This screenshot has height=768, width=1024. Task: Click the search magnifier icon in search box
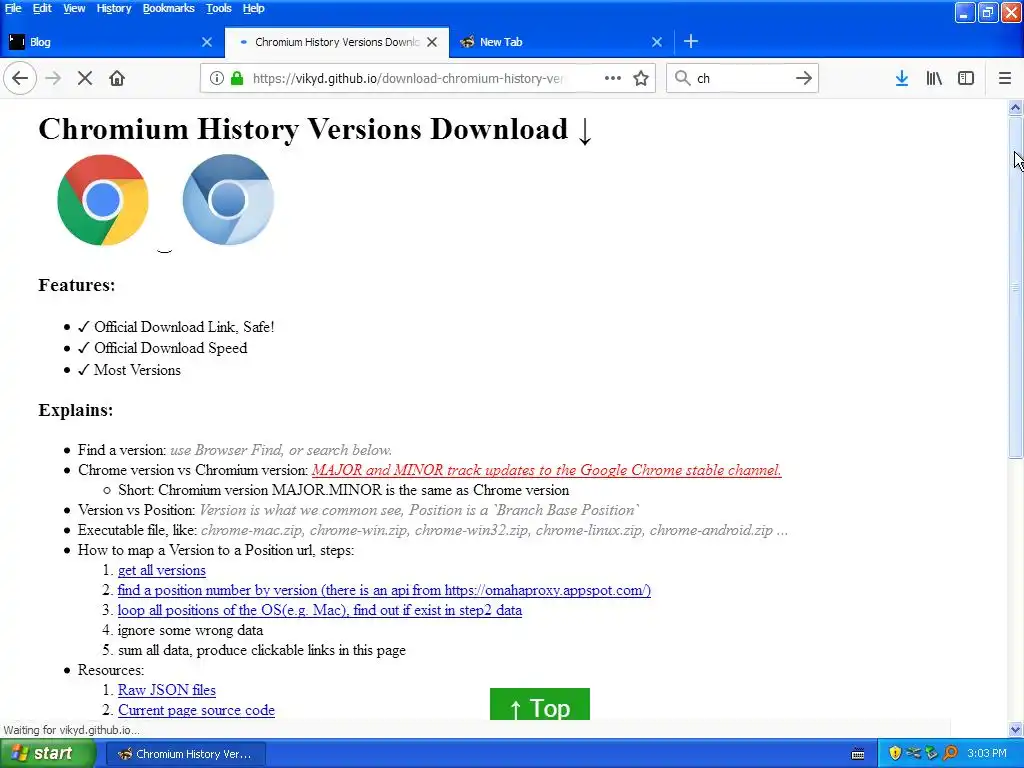[x=682, y=78]
